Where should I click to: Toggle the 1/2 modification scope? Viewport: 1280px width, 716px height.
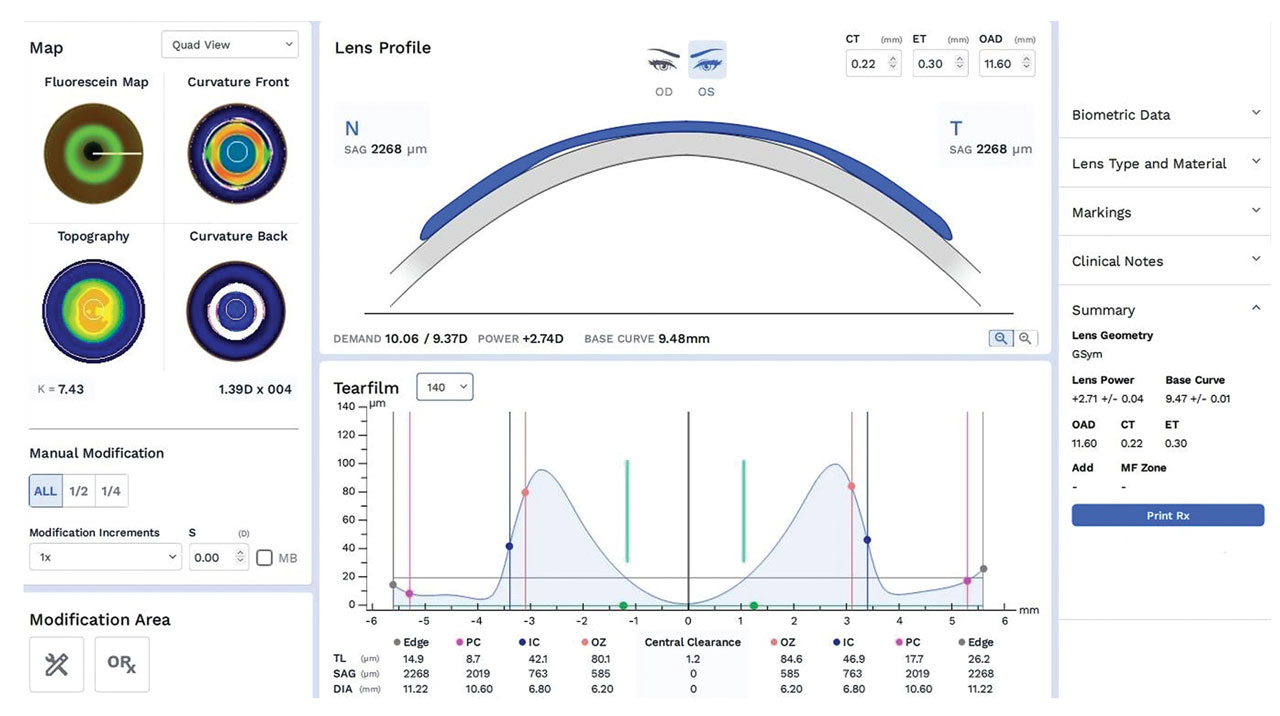pos(78,490)
